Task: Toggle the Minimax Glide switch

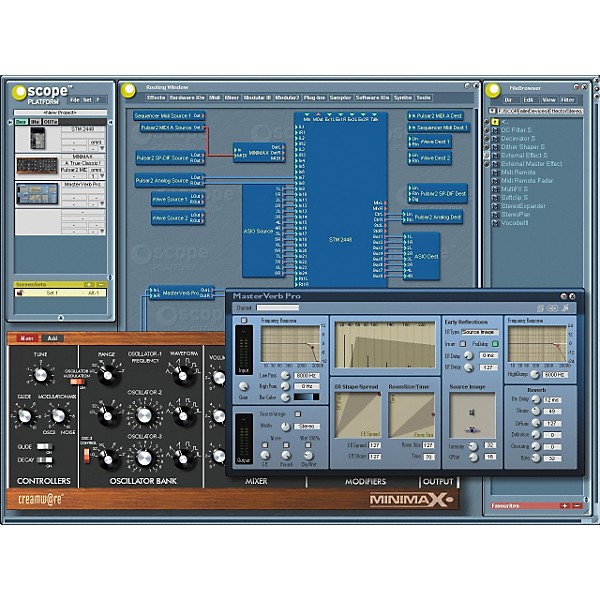Action: tap(45, 447)
